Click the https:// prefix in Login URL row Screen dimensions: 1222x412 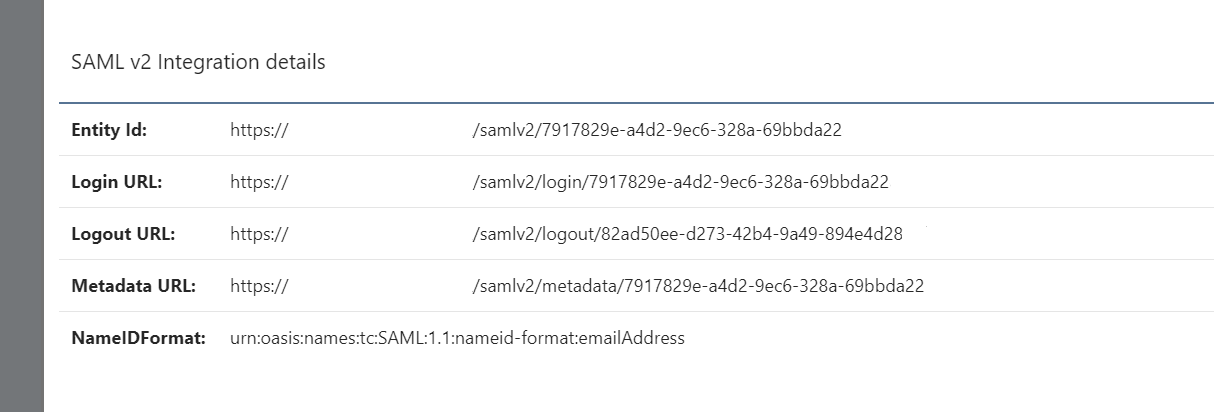pyautogui.click(x=259, y=182)
